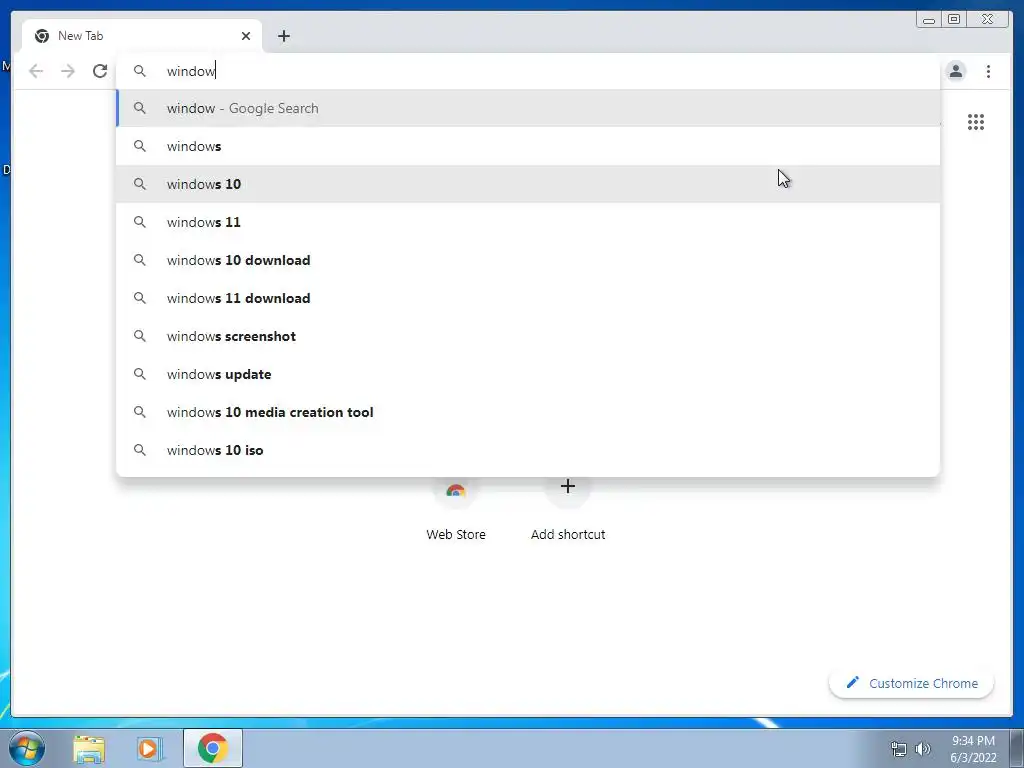Choose "windows 10 download" suggestion

click(528, 260)
